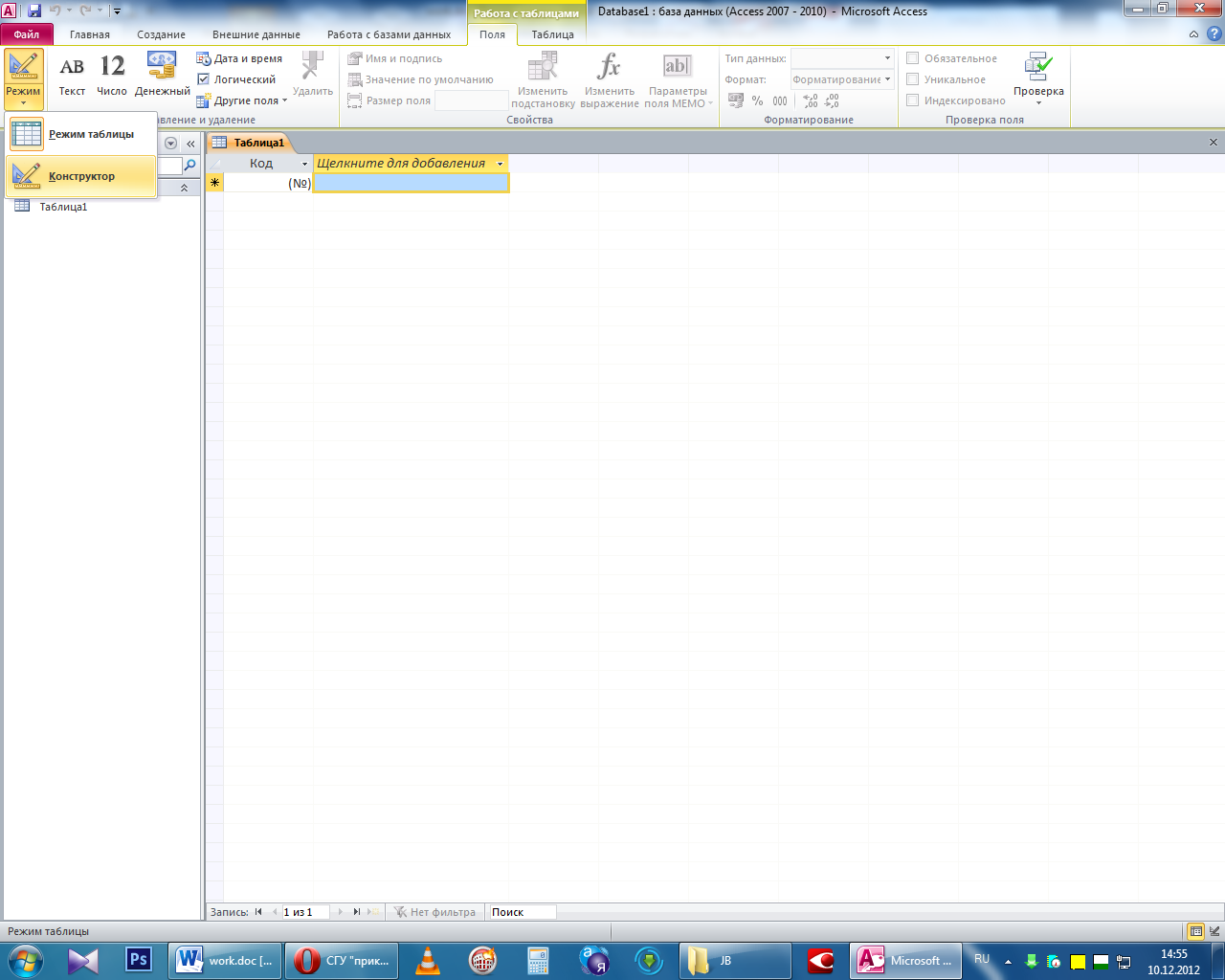Click the navigation search magnifier icon
Viewport: 1225px width, 980px height.
(x=189, y=166)
